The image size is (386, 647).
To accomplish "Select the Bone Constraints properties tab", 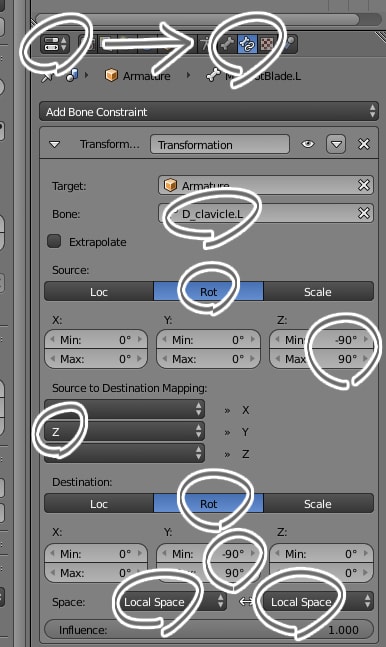I will click(x=247, y=44).
